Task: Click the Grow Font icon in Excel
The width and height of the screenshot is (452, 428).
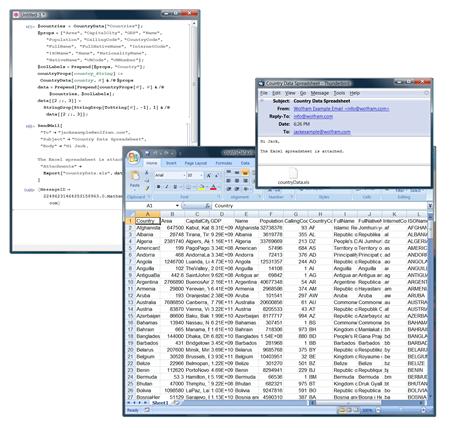Action: click(209, 175)
